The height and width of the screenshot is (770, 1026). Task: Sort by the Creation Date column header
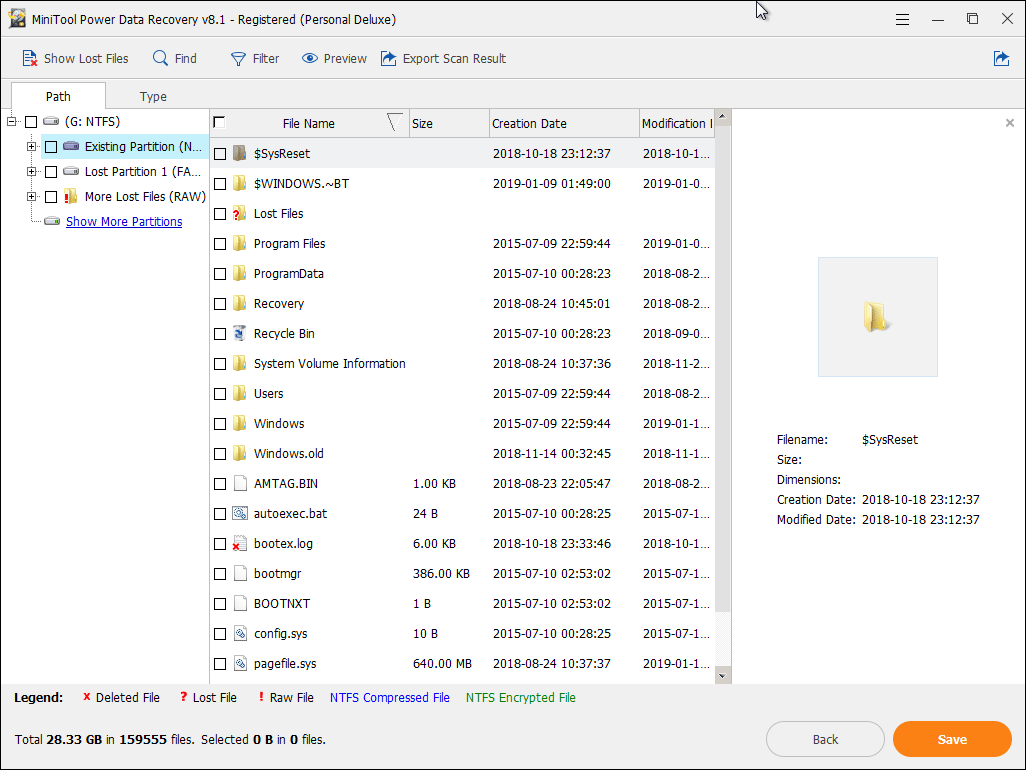(x=564, y=123)
